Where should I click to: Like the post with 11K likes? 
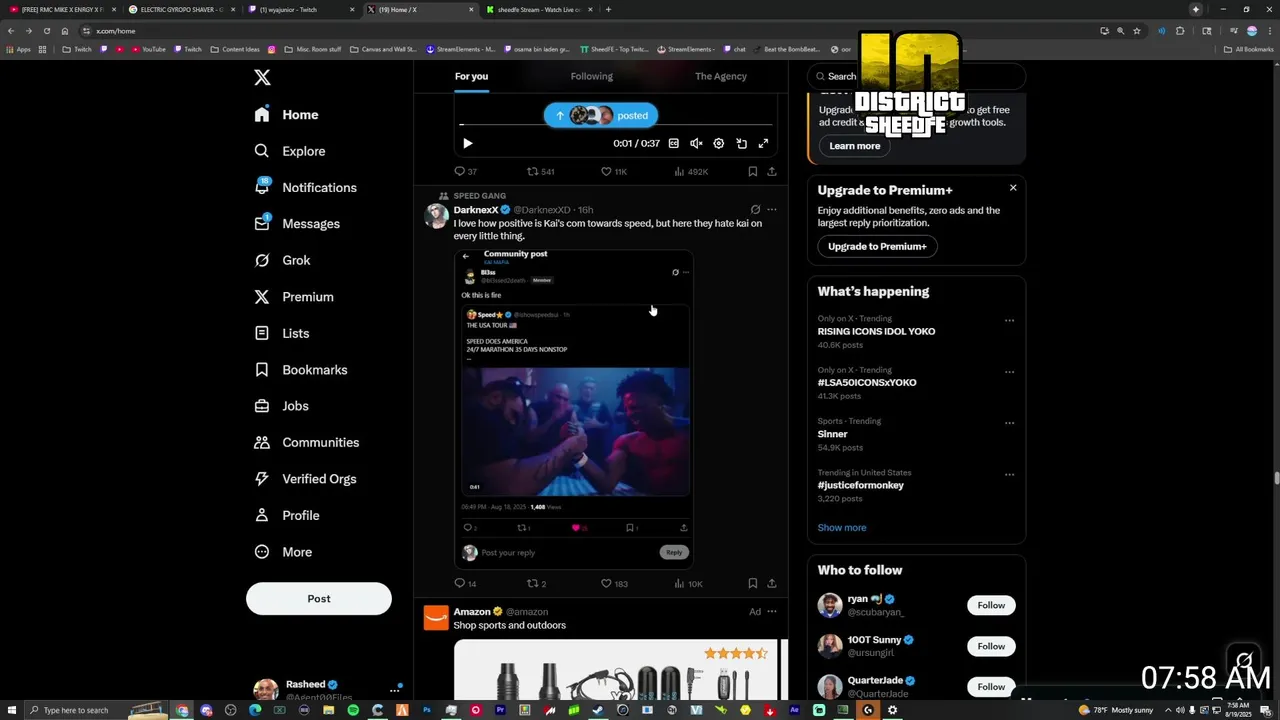click(613, 172)
